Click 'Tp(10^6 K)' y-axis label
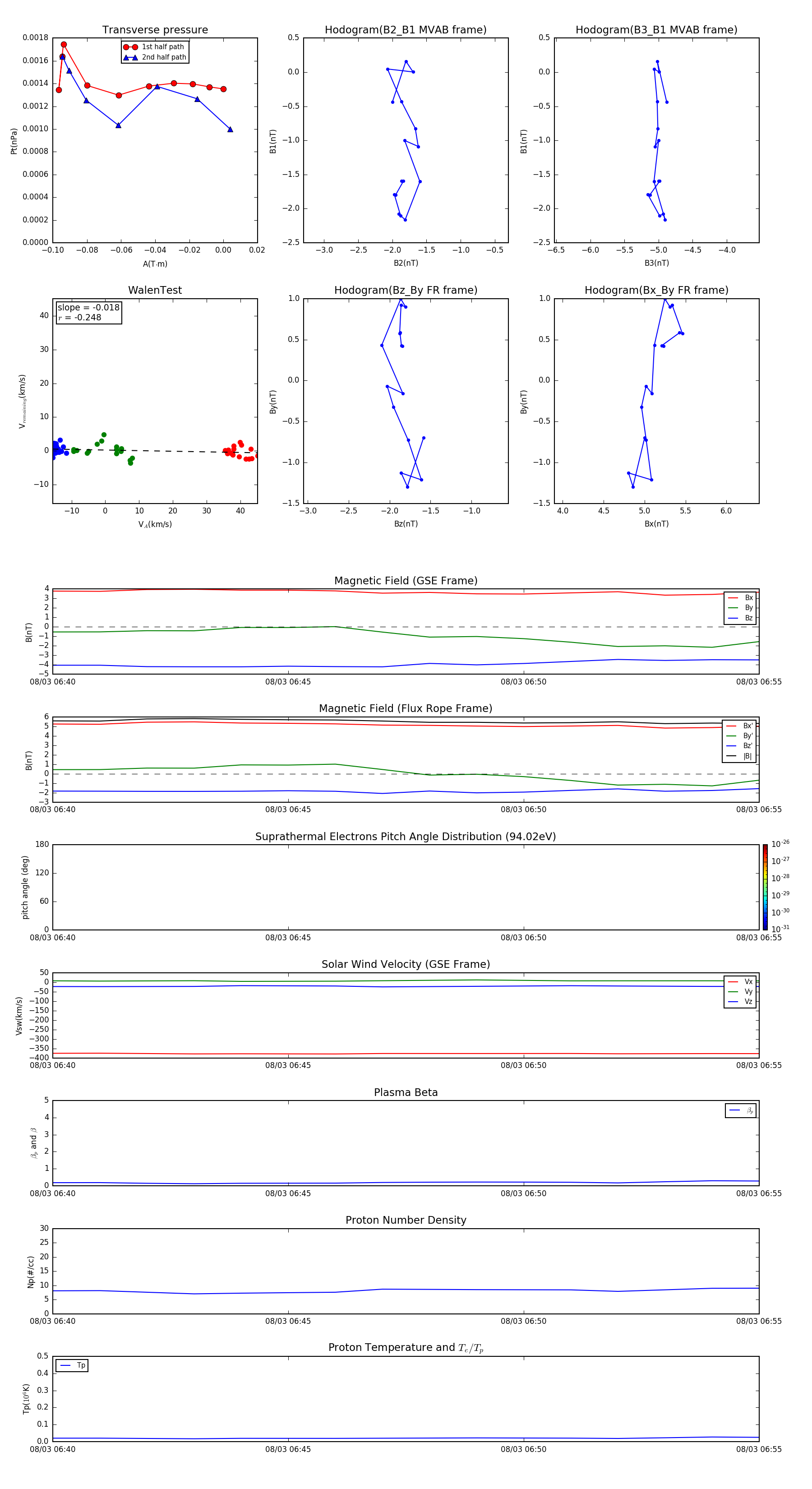This screenshot has height=1489, width=812. click(26, 1399)
